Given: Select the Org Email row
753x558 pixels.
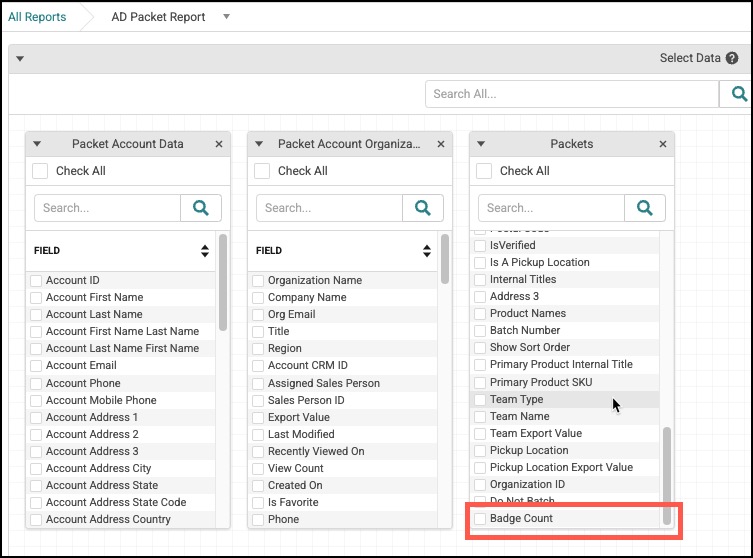Looking at the screenshot, I should coord(343,314).
